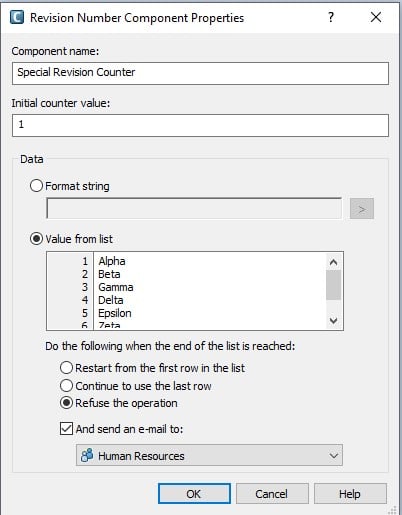This screenshot has width=402, height=515.
Task: Click the format string insert arrow button
Action: (x=362, y=209)
